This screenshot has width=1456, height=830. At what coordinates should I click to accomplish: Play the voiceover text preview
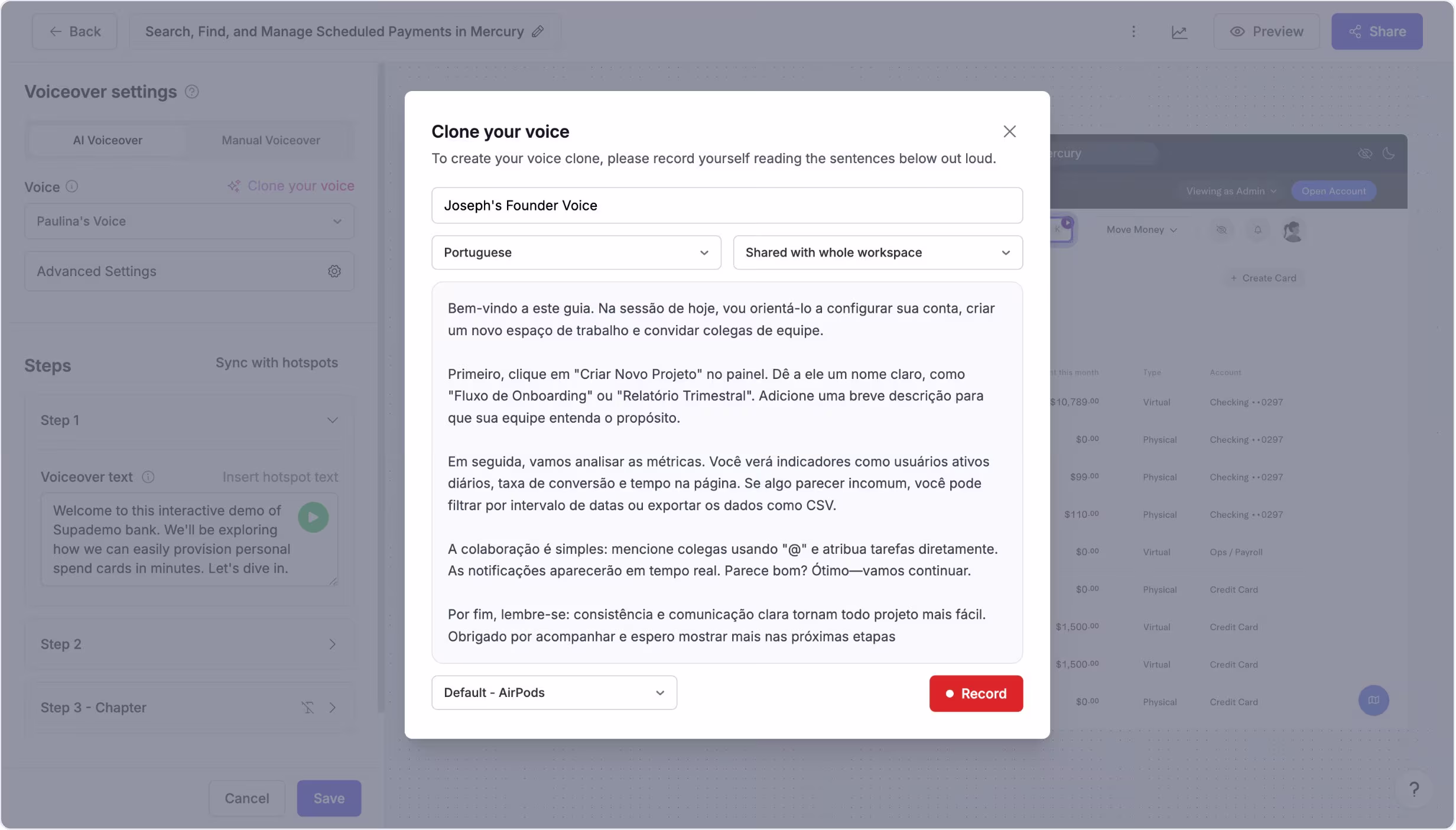[313, 517]
